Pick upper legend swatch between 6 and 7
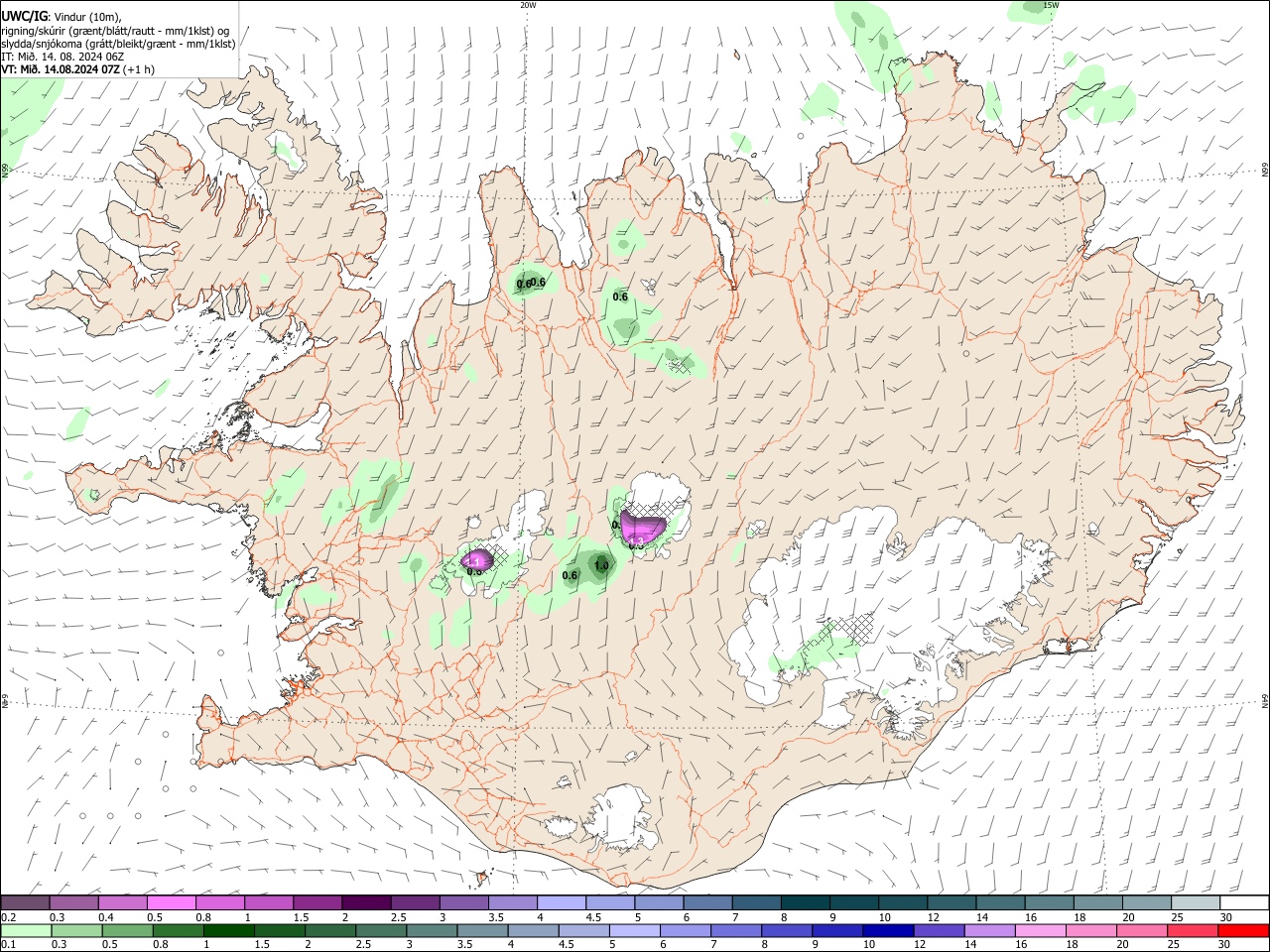The width and height of the screenshot is (1270, 952). point(707,902)
